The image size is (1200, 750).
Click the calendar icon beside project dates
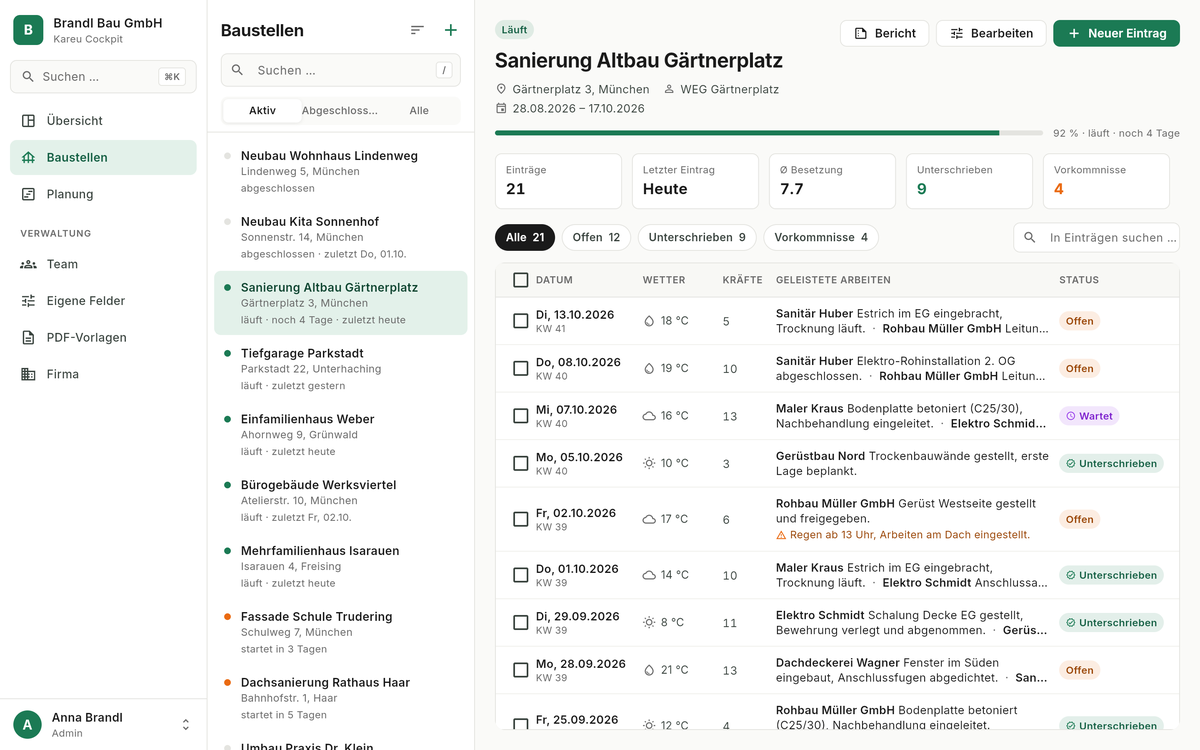501,108
